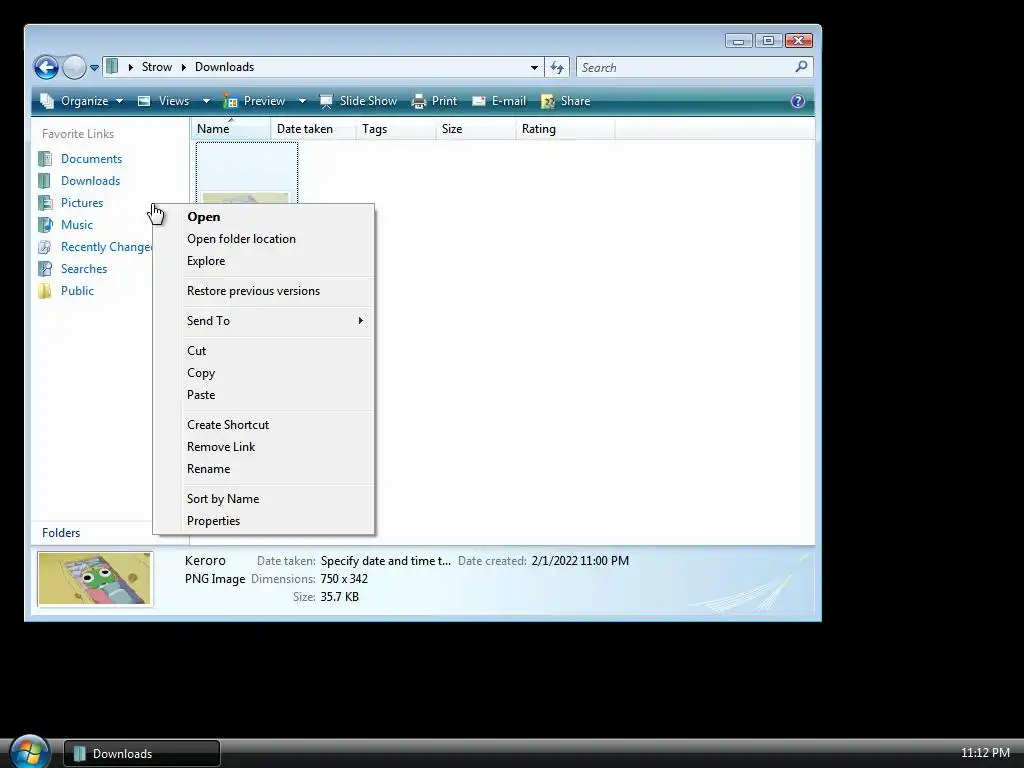Sort by the Tags column header

(396, 129)
